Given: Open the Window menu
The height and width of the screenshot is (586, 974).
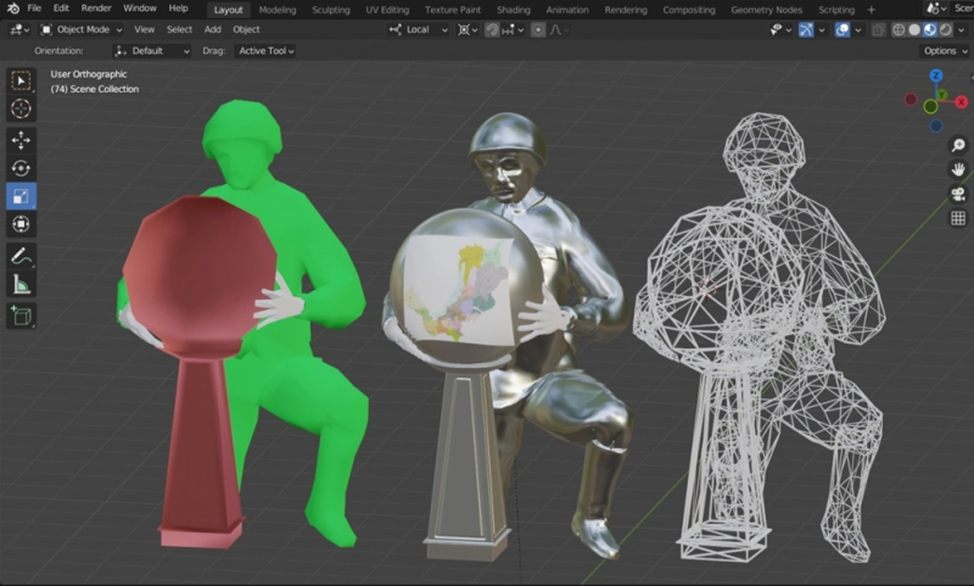Looking at the screenshot, I should (140, 8).
